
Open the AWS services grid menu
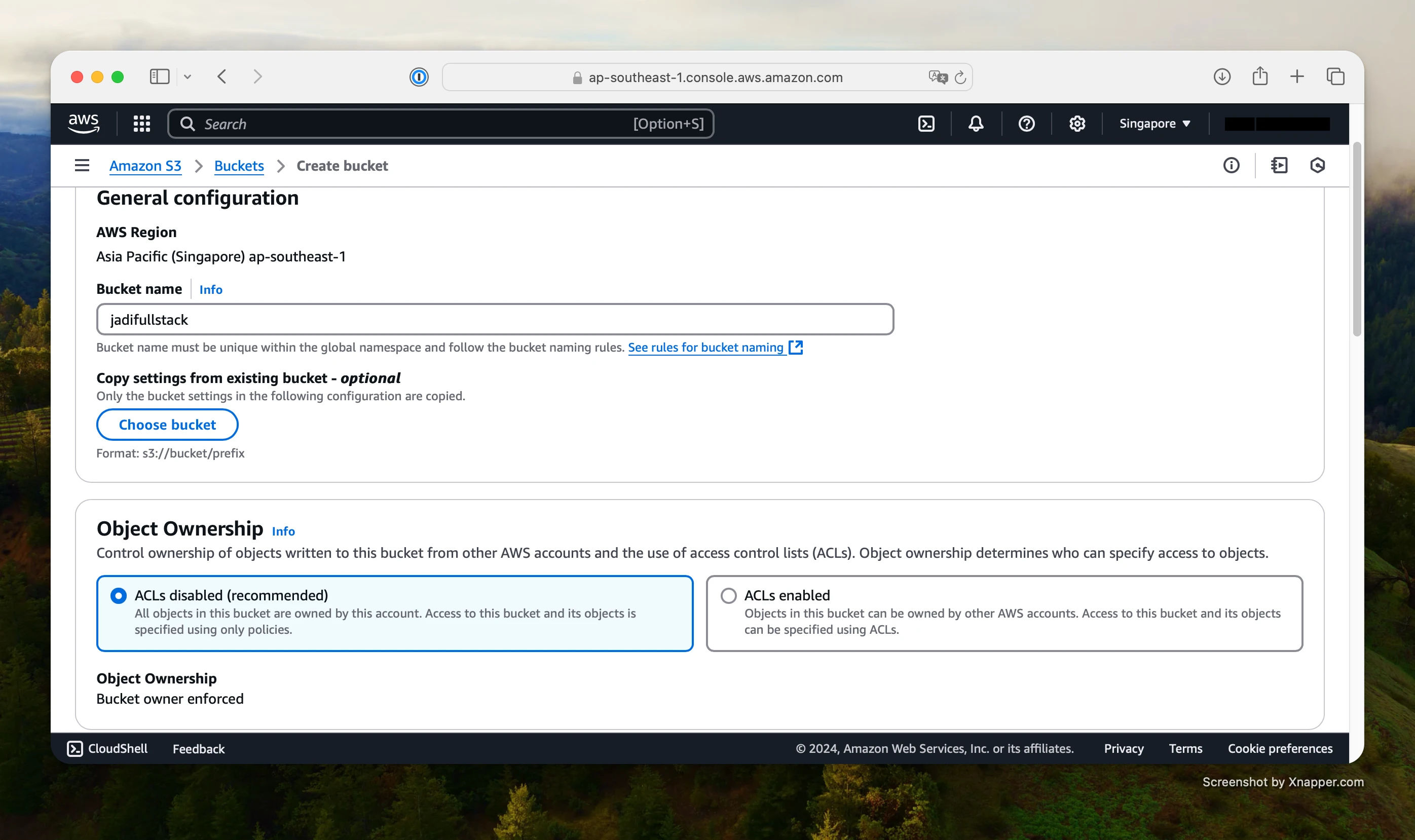[x=141, y=124]
